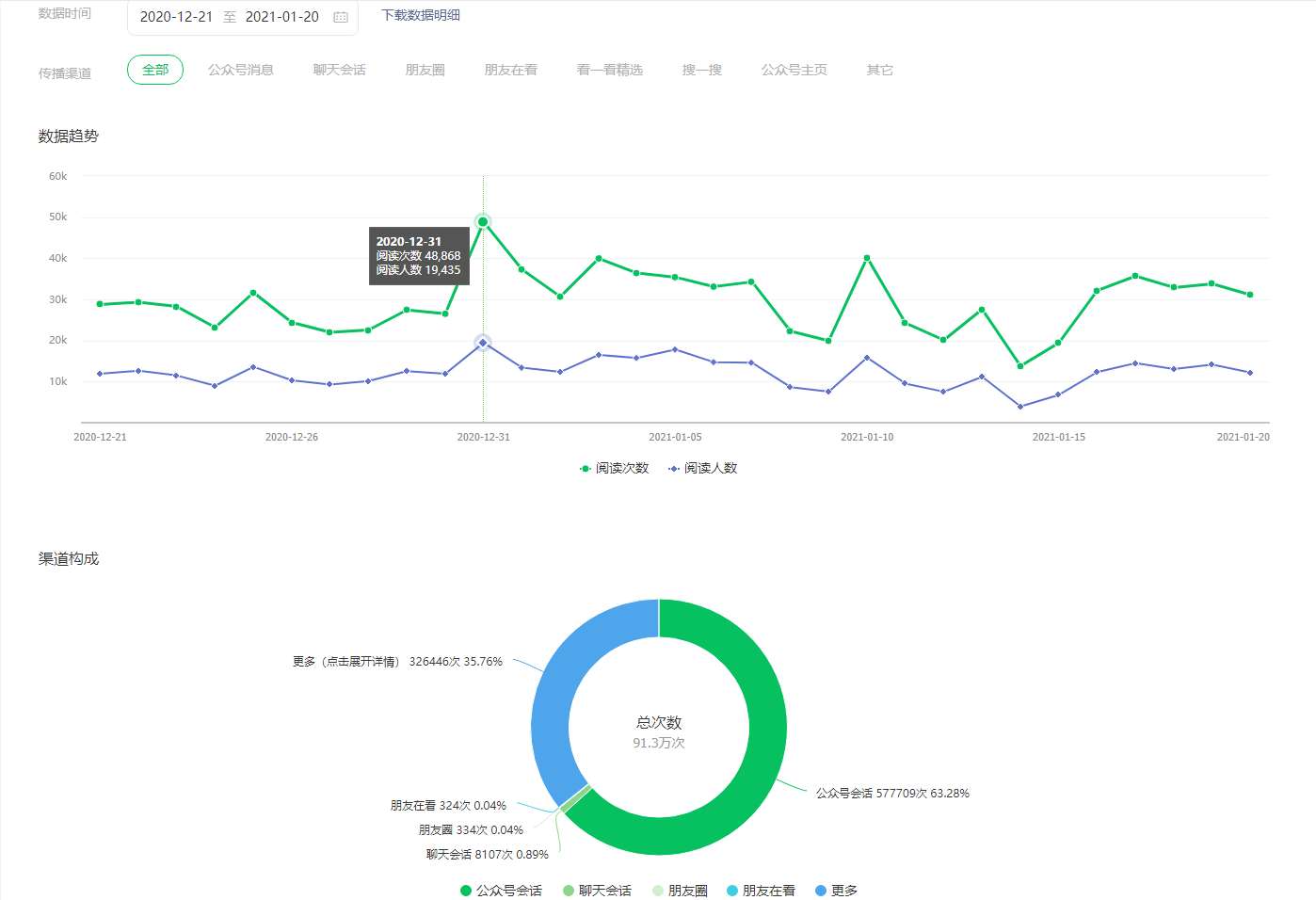Click the 渠道构成 section heading
The width and height of the screenshot is (1316, 900).
69,559
